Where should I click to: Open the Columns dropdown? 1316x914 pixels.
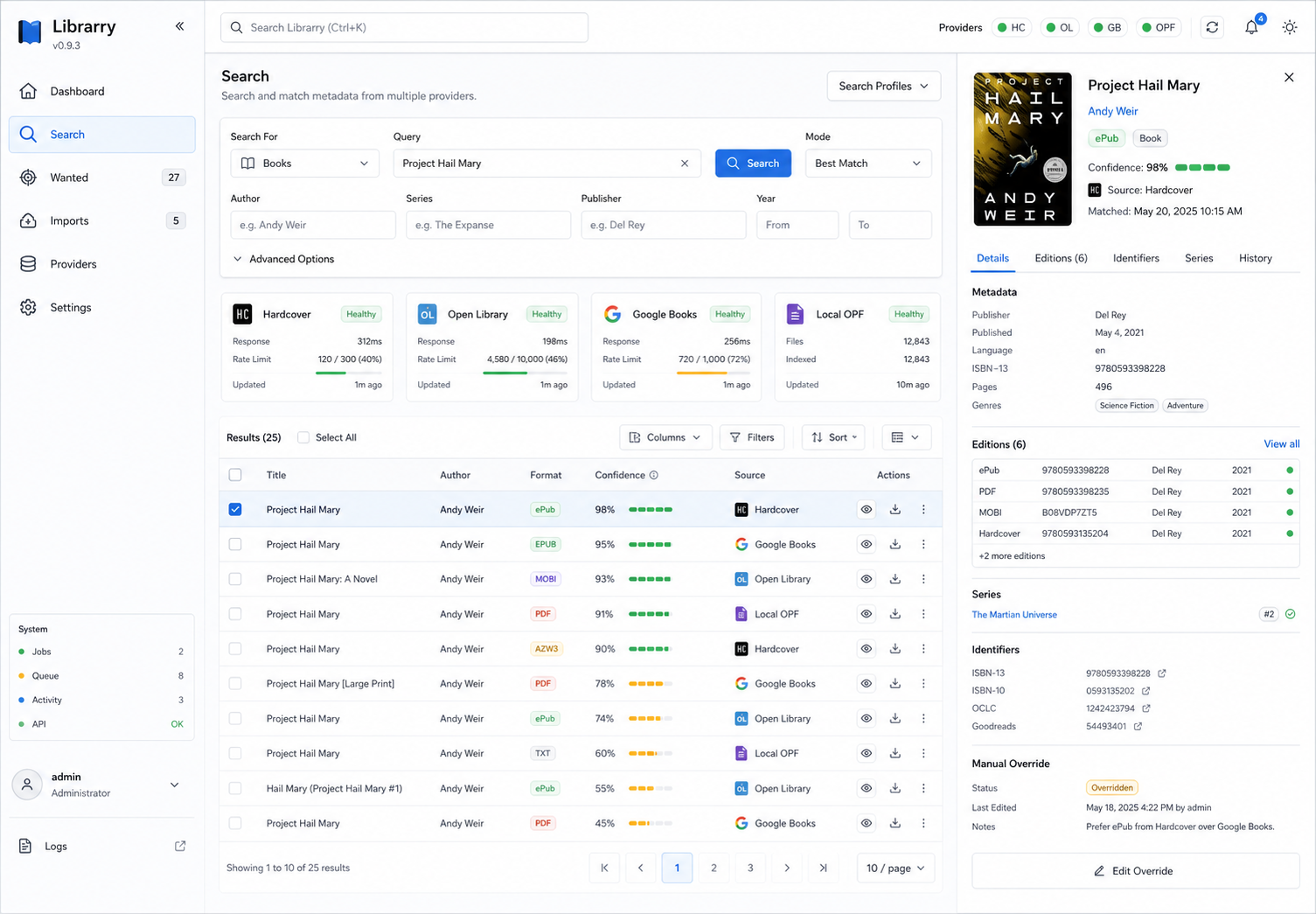click(665, 437)
